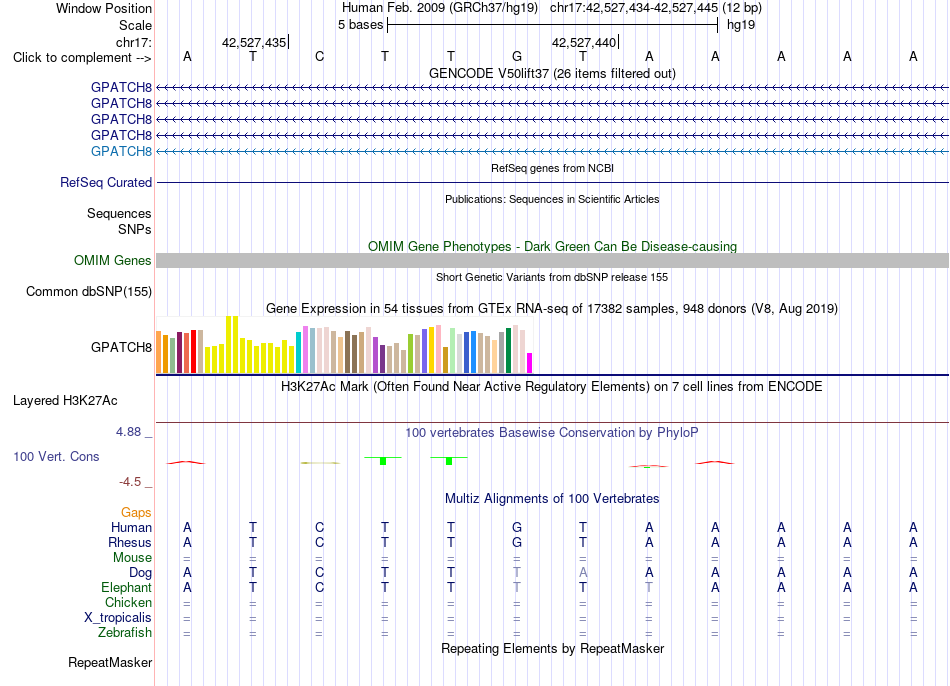950x686 pixels.
Task: Click the '5 bases' scale text
Action: [x=360, y=25]
